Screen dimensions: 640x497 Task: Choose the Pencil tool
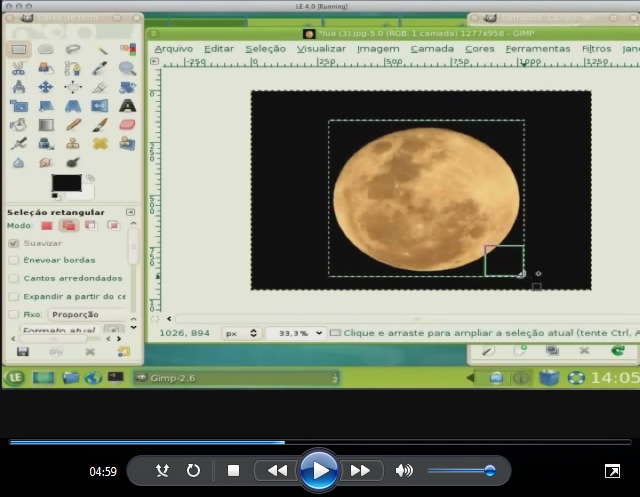click(73, 125)
